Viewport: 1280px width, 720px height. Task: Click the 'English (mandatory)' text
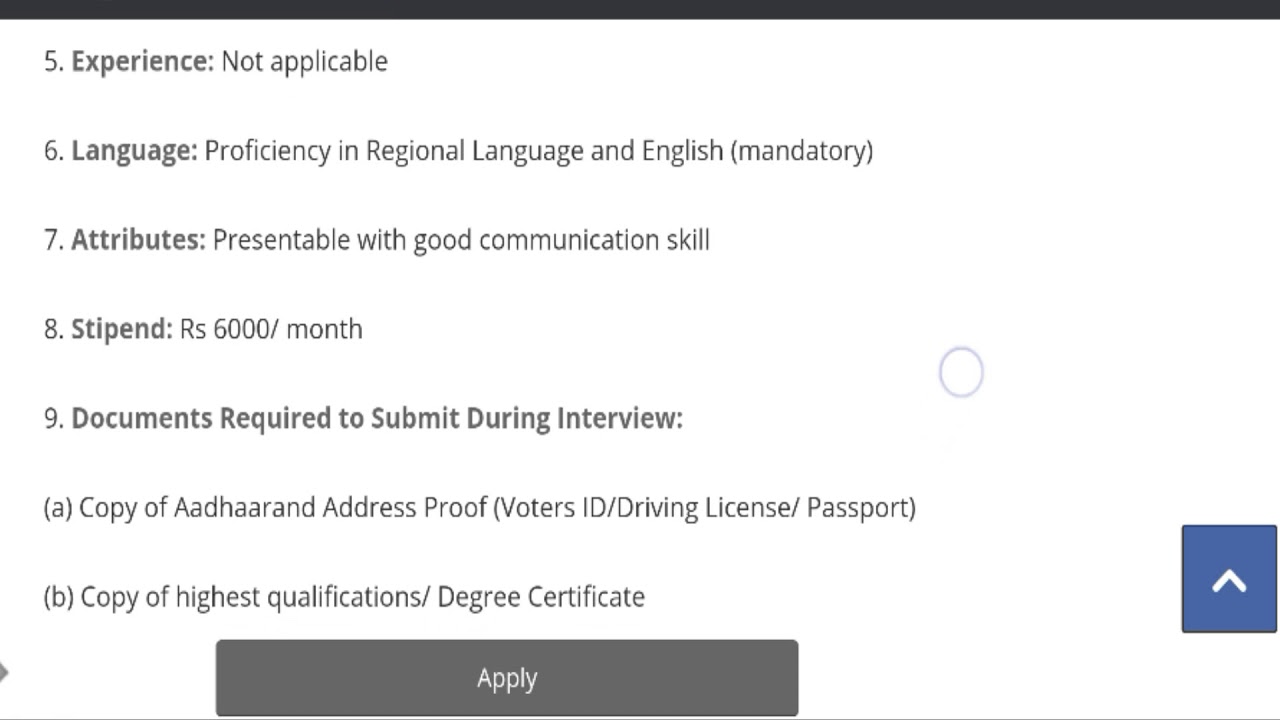point(757,151)
